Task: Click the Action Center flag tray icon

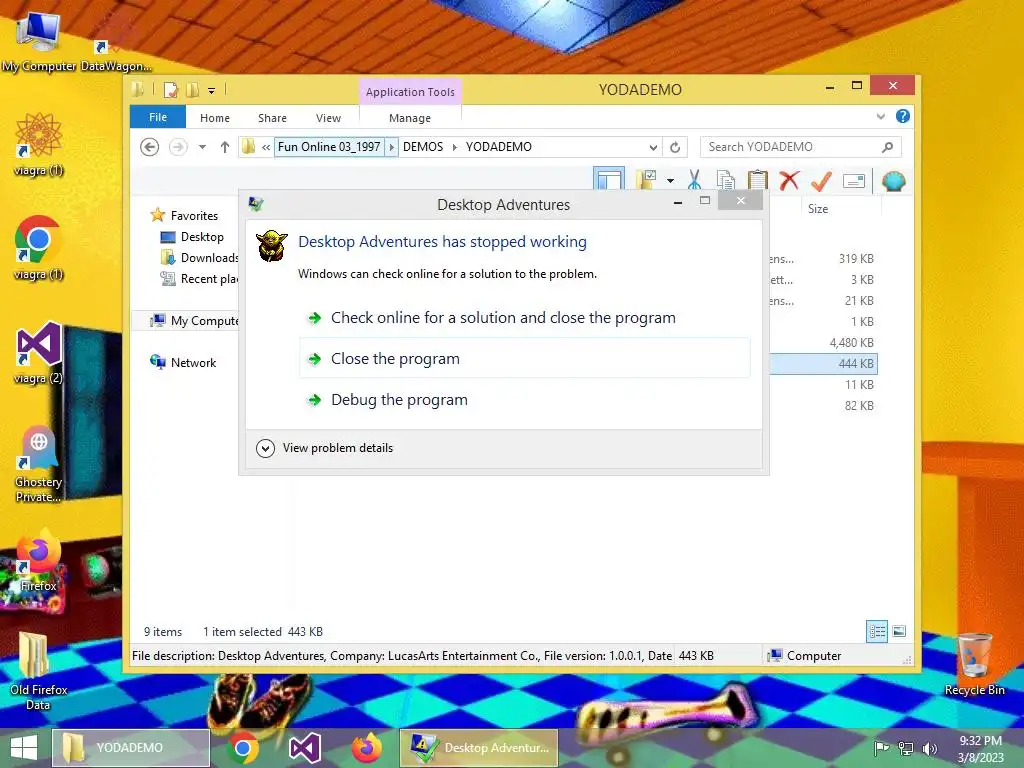Action: click(882, 749)
